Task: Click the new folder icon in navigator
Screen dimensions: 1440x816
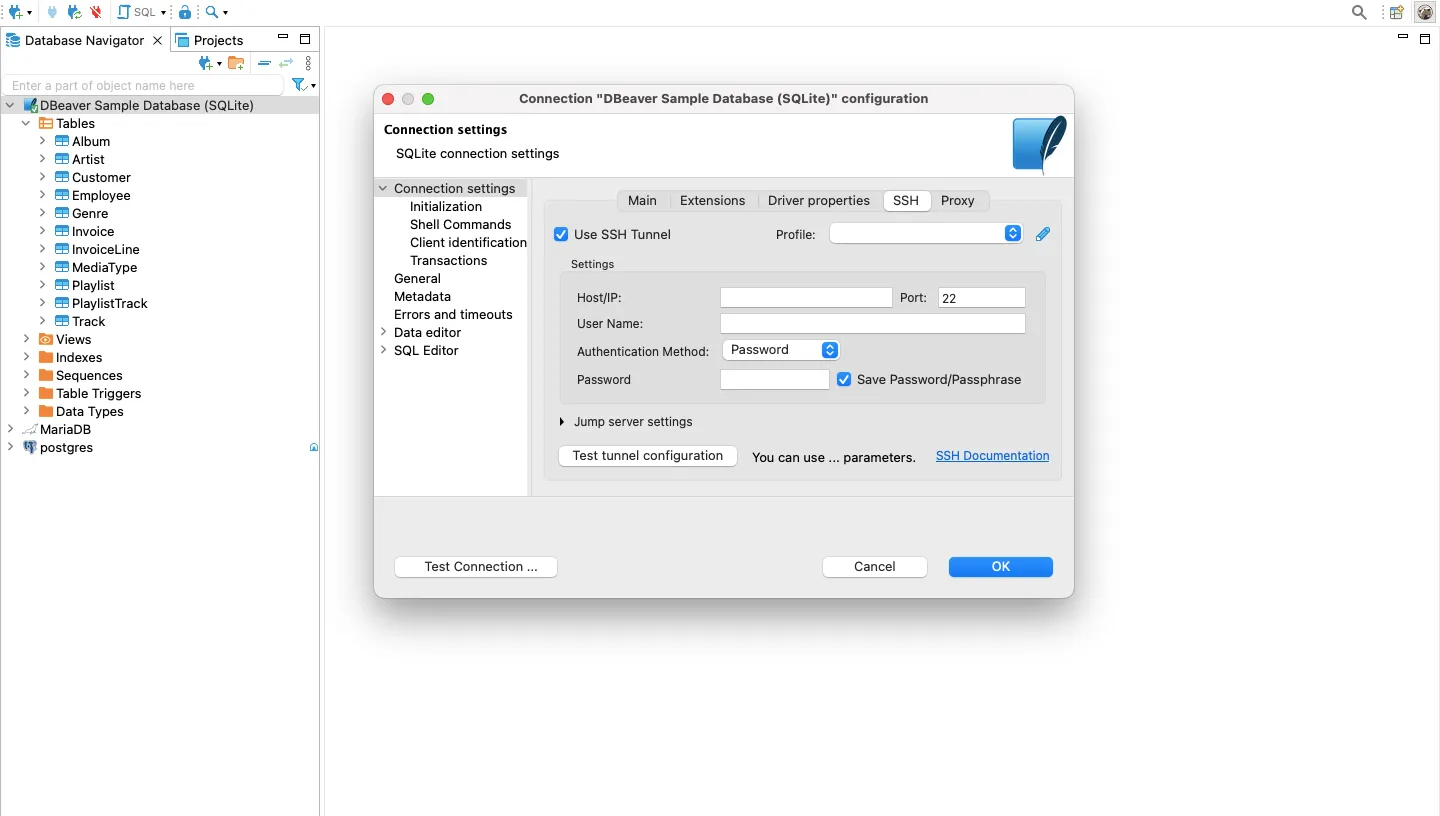Action: [236, 63]
